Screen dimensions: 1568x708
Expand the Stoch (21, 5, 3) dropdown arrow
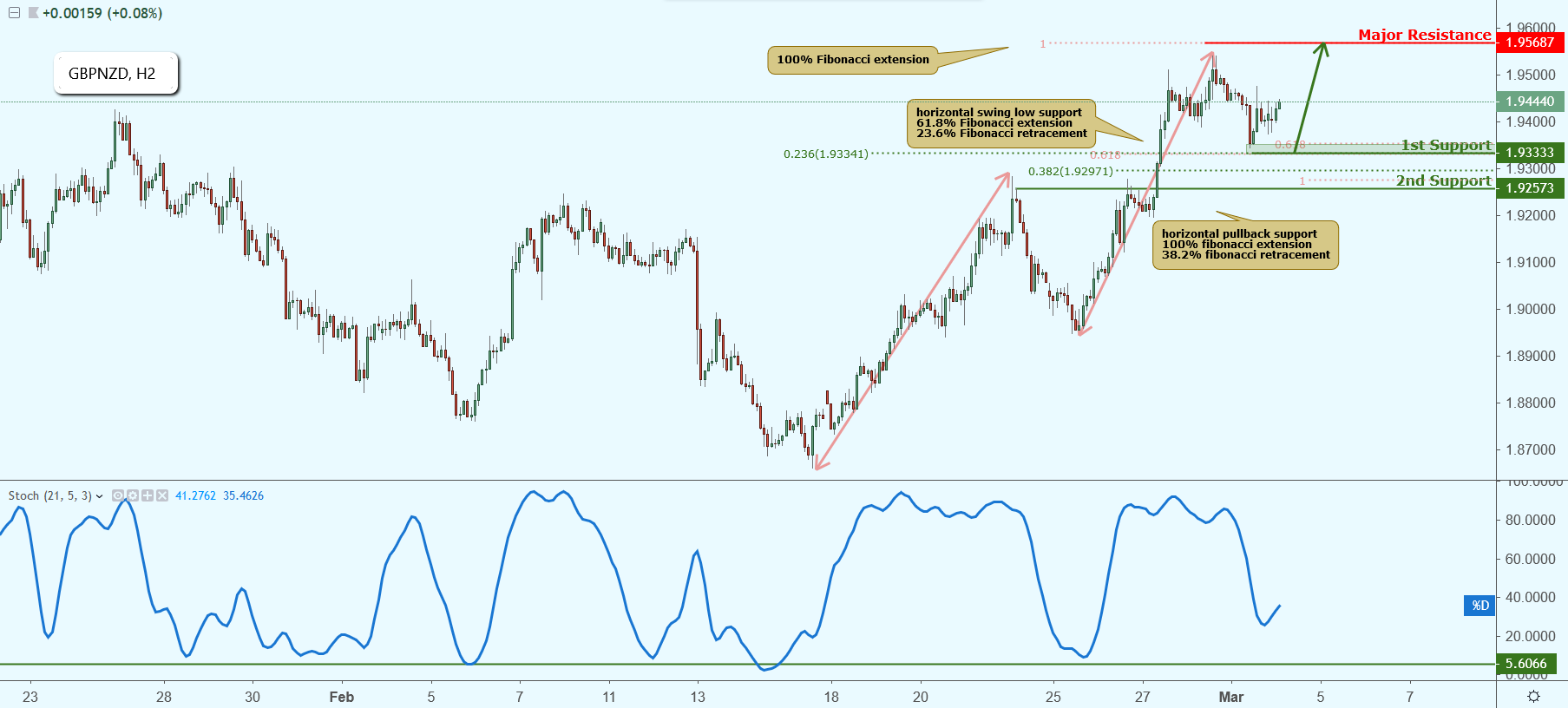click(x=100, y=496)
